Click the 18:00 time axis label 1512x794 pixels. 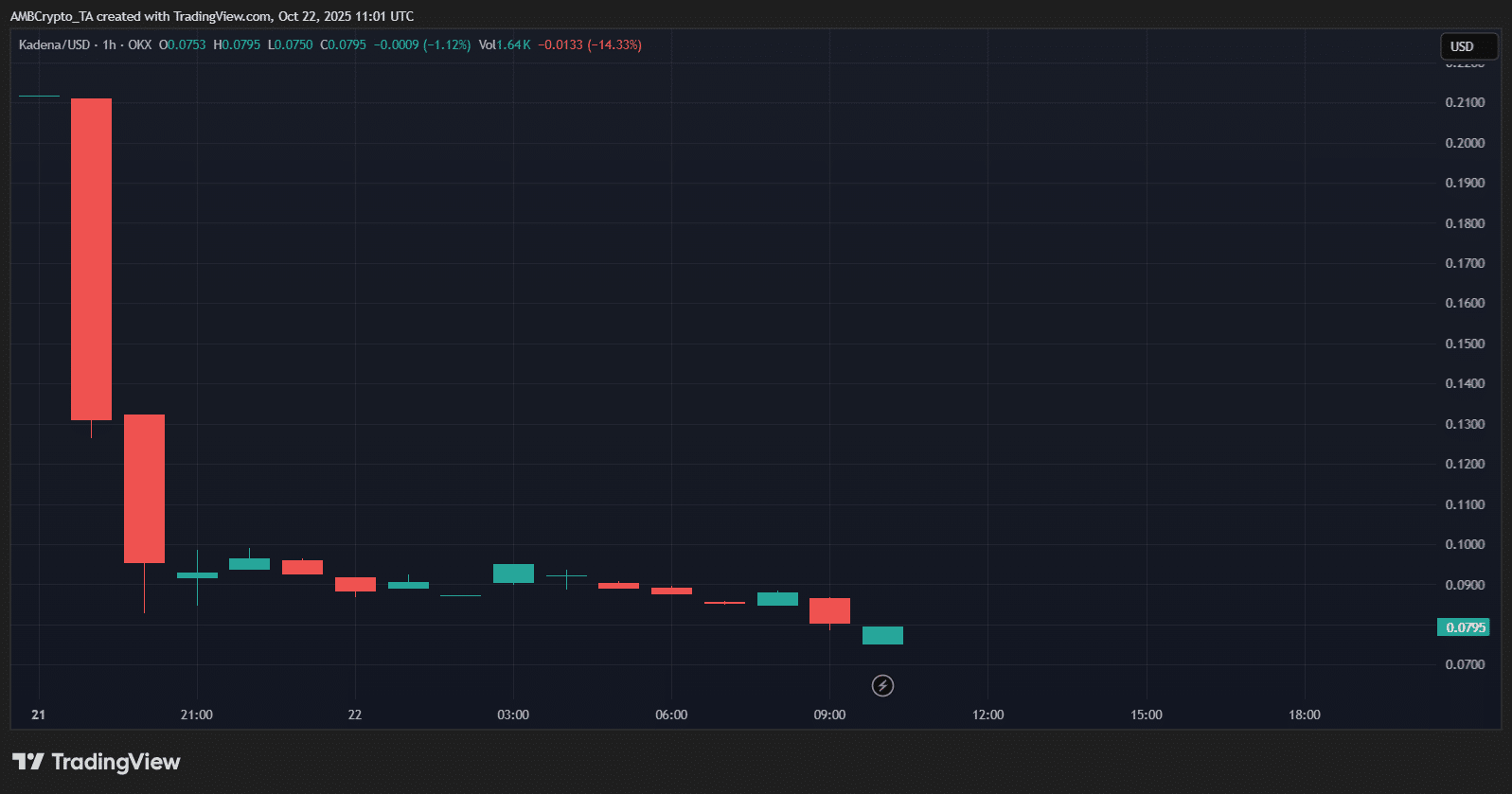(x=1304, y=715)
